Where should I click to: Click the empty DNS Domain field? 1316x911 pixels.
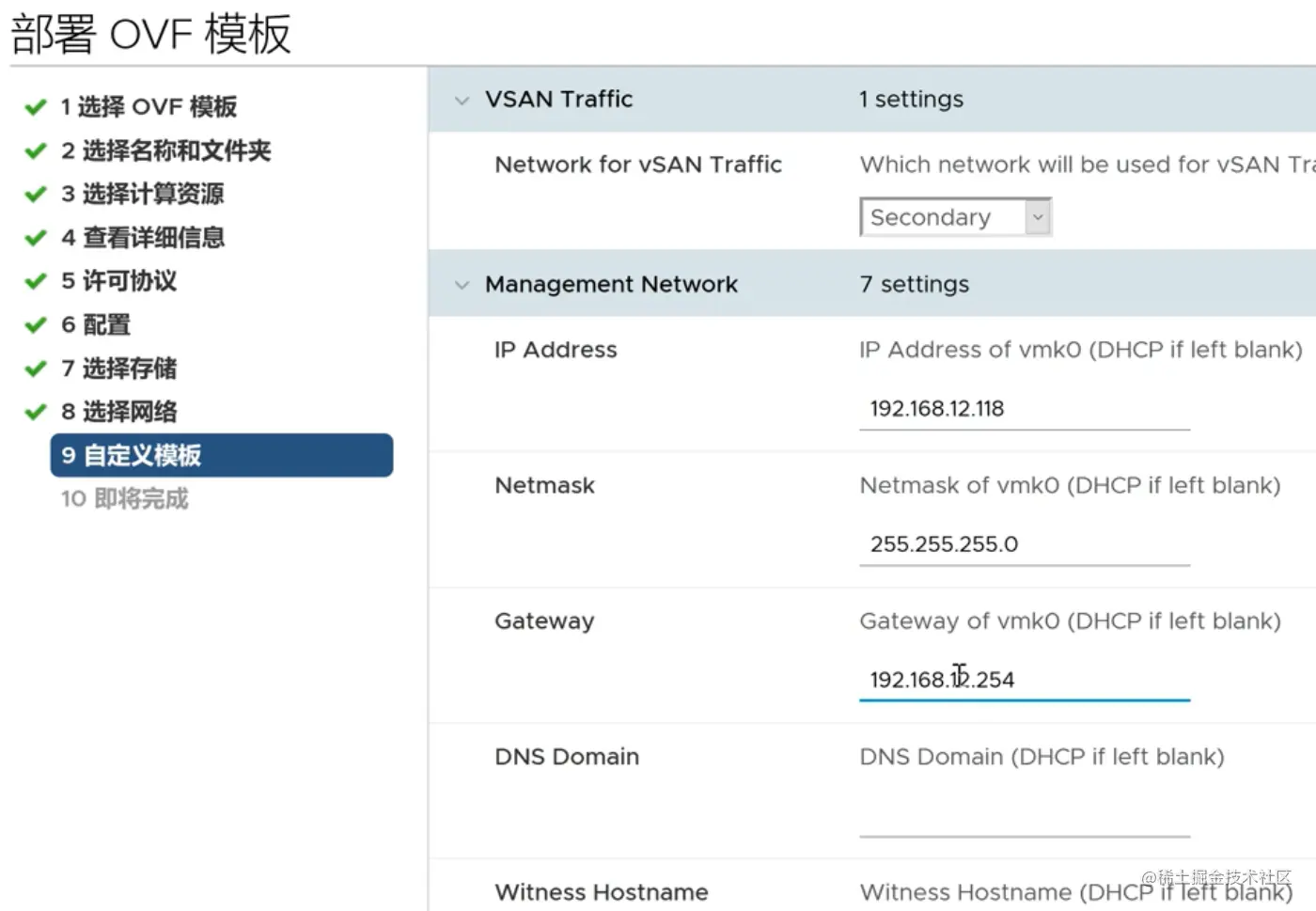click(x=1024, y=815)
